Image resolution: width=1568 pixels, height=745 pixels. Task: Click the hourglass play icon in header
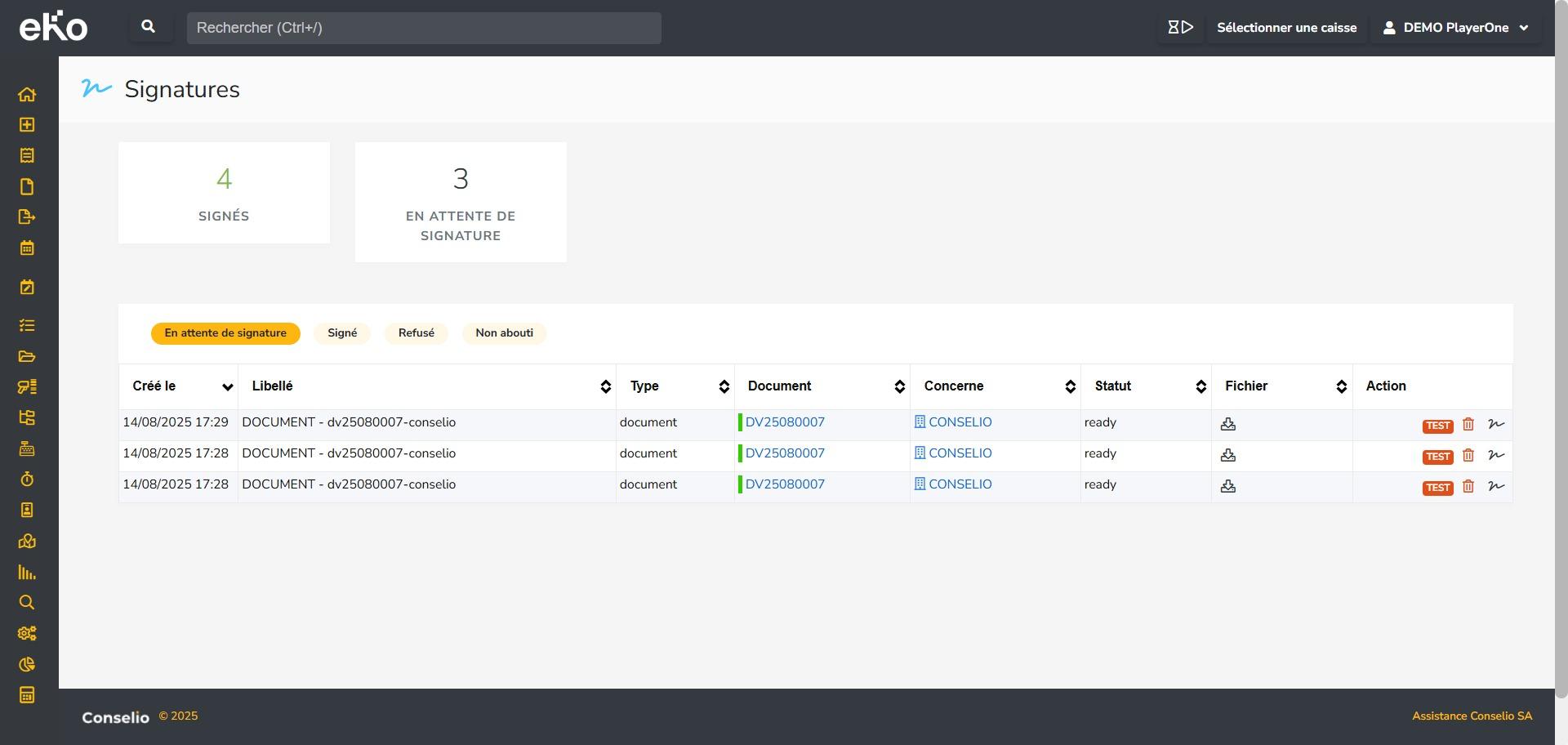[x=1180, y=28]
